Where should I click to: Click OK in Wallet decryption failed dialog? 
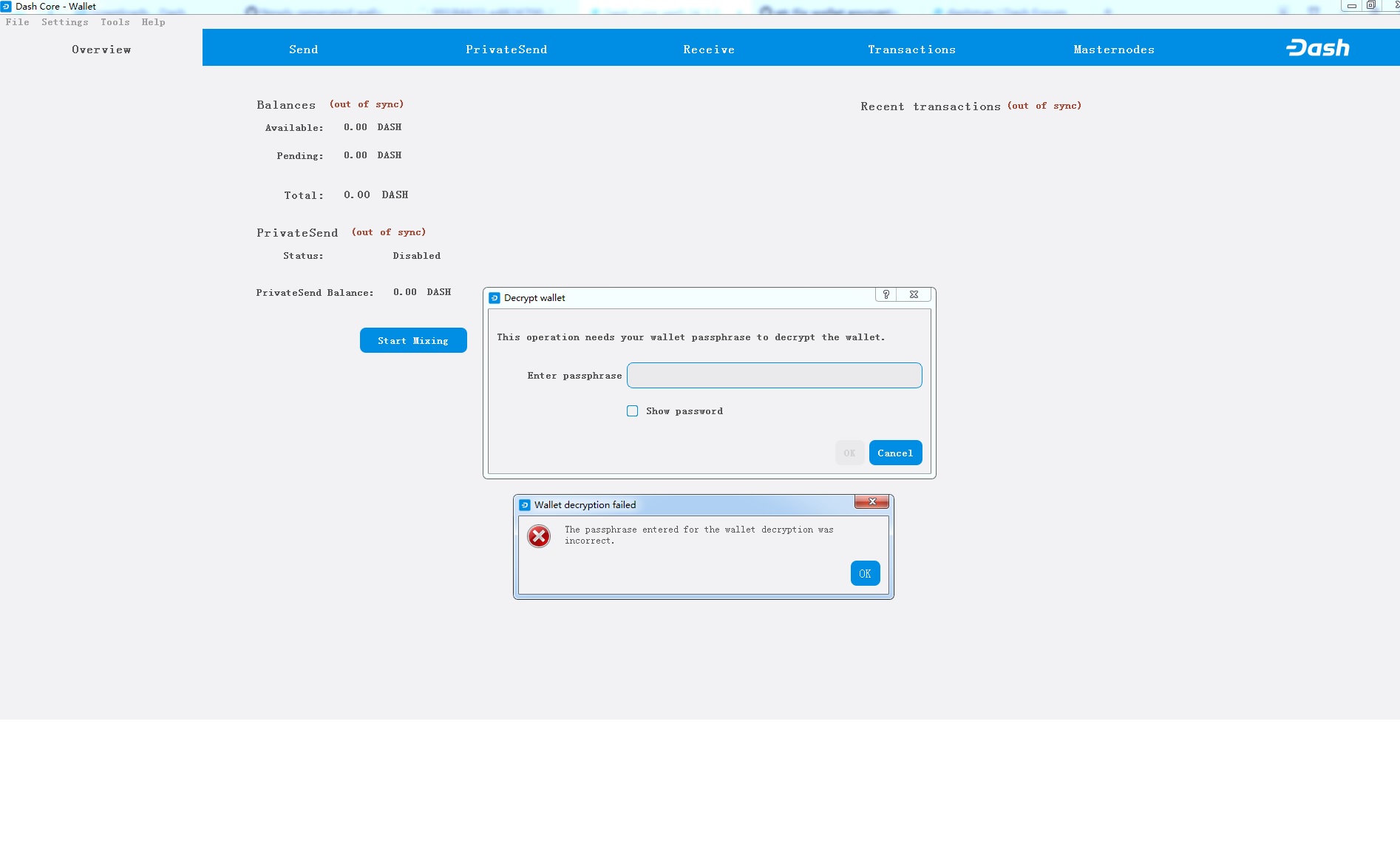[865, 573]
